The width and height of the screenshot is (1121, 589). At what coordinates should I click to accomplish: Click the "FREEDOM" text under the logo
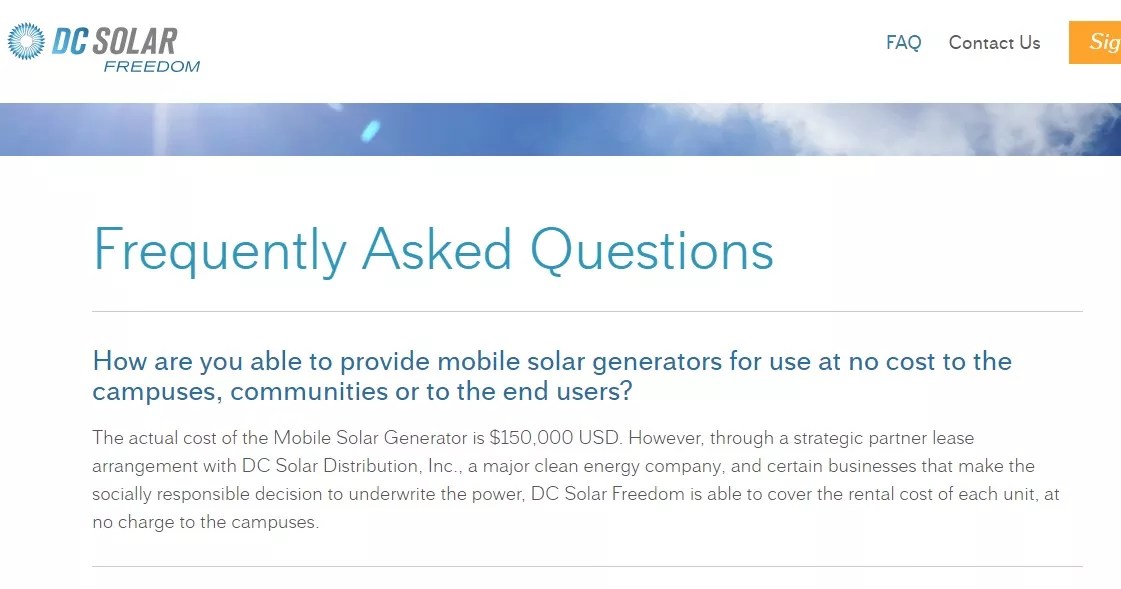point(152,67)
